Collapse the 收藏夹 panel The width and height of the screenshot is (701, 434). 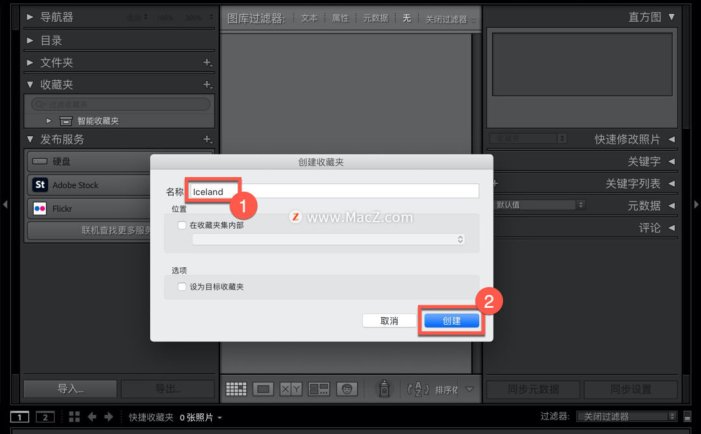pos(30,84)
